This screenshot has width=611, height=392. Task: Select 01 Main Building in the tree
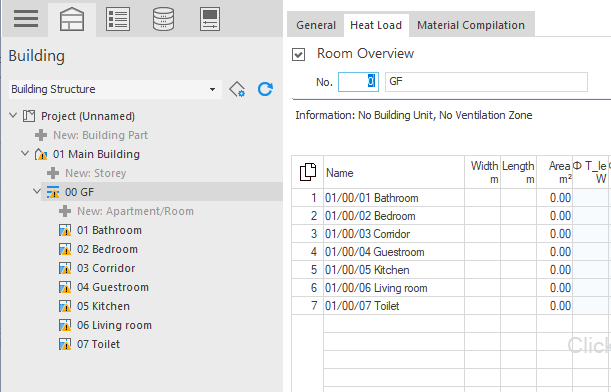tap(96, 154)
